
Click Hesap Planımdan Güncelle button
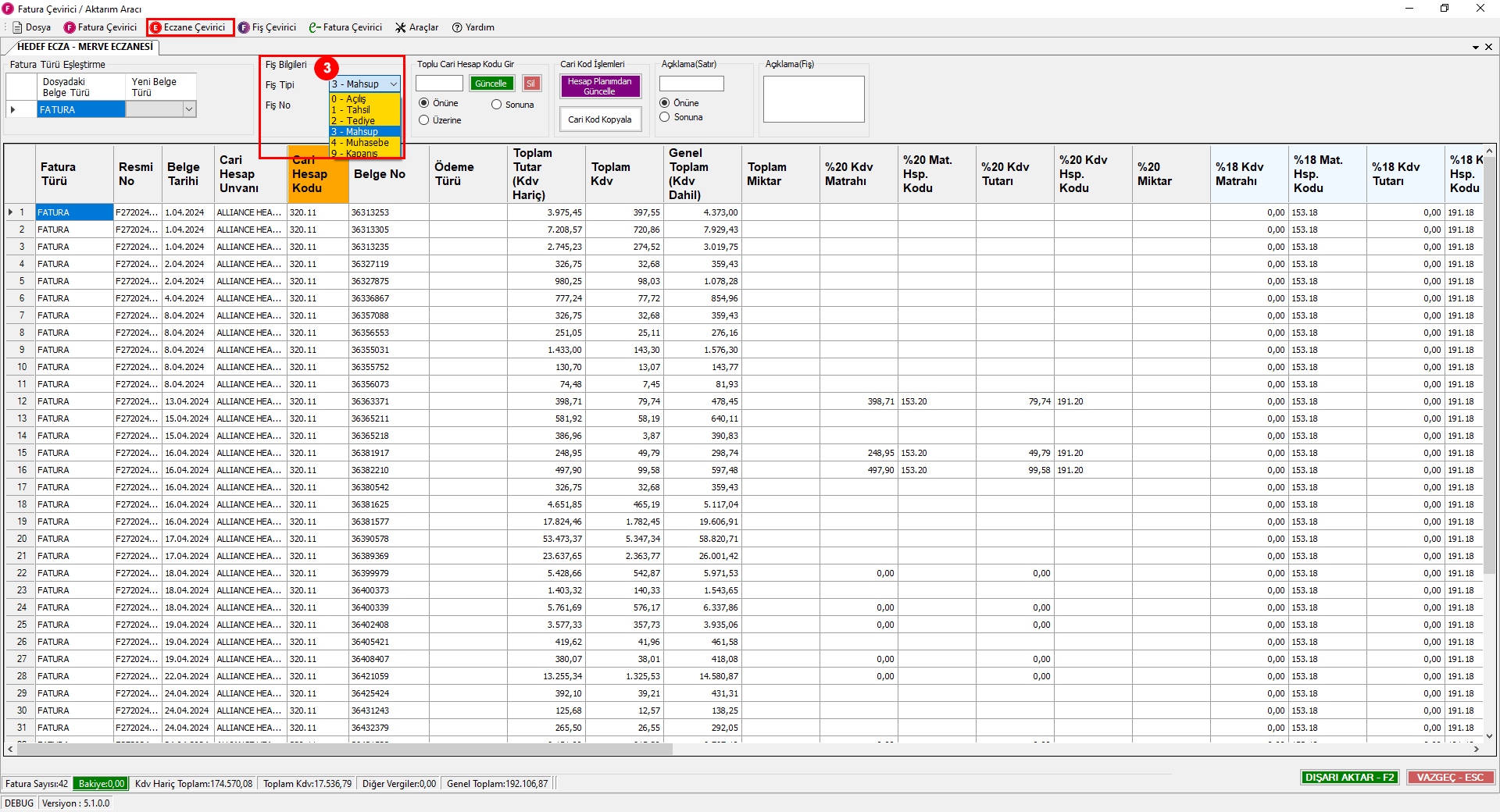pos(600,87)
